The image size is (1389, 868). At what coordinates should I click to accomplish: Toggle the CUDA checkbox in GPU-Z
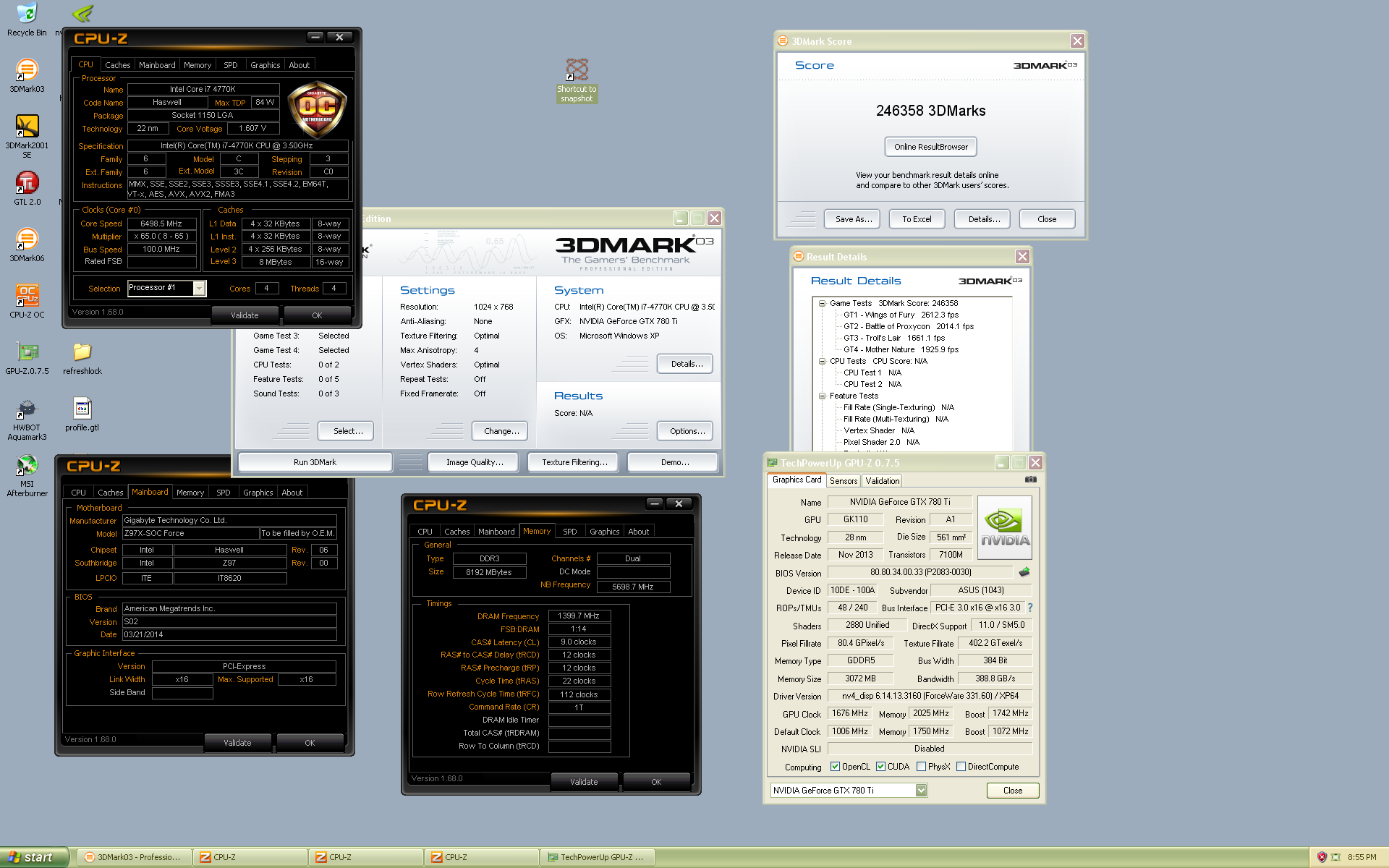[880, 767]
